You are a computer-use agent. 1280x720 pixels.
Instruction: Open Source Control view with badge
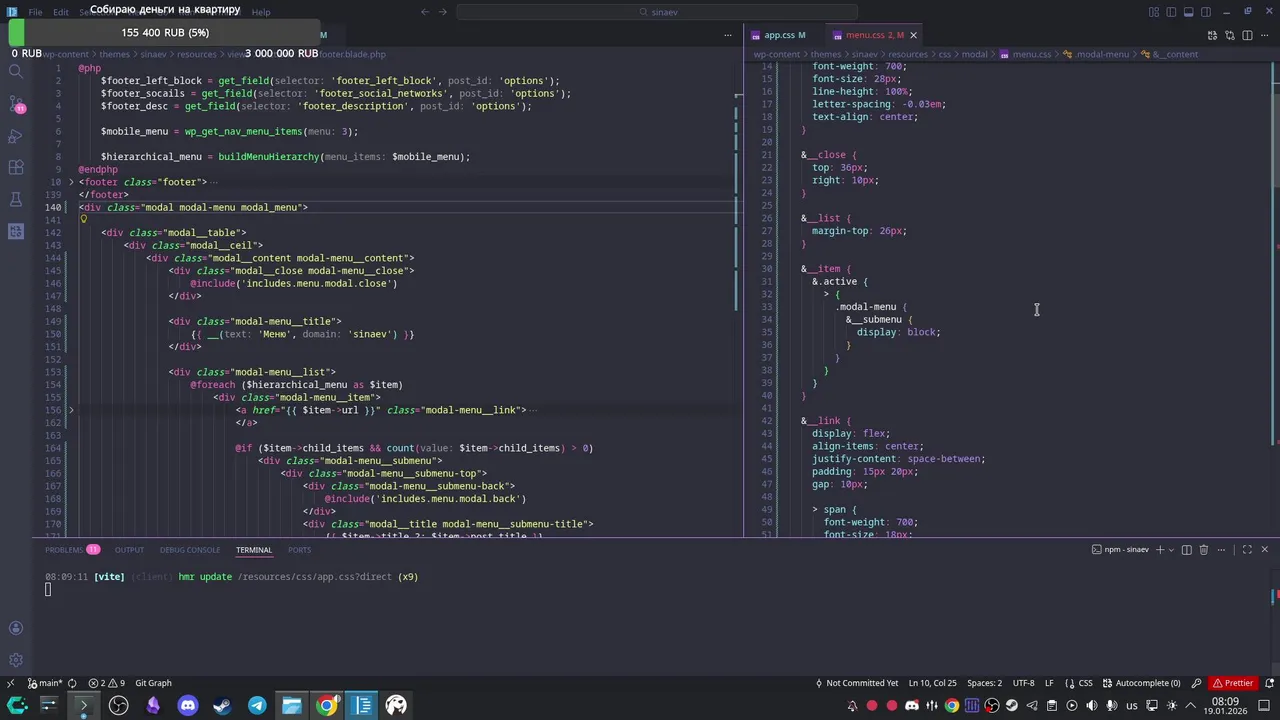[16, 104]
